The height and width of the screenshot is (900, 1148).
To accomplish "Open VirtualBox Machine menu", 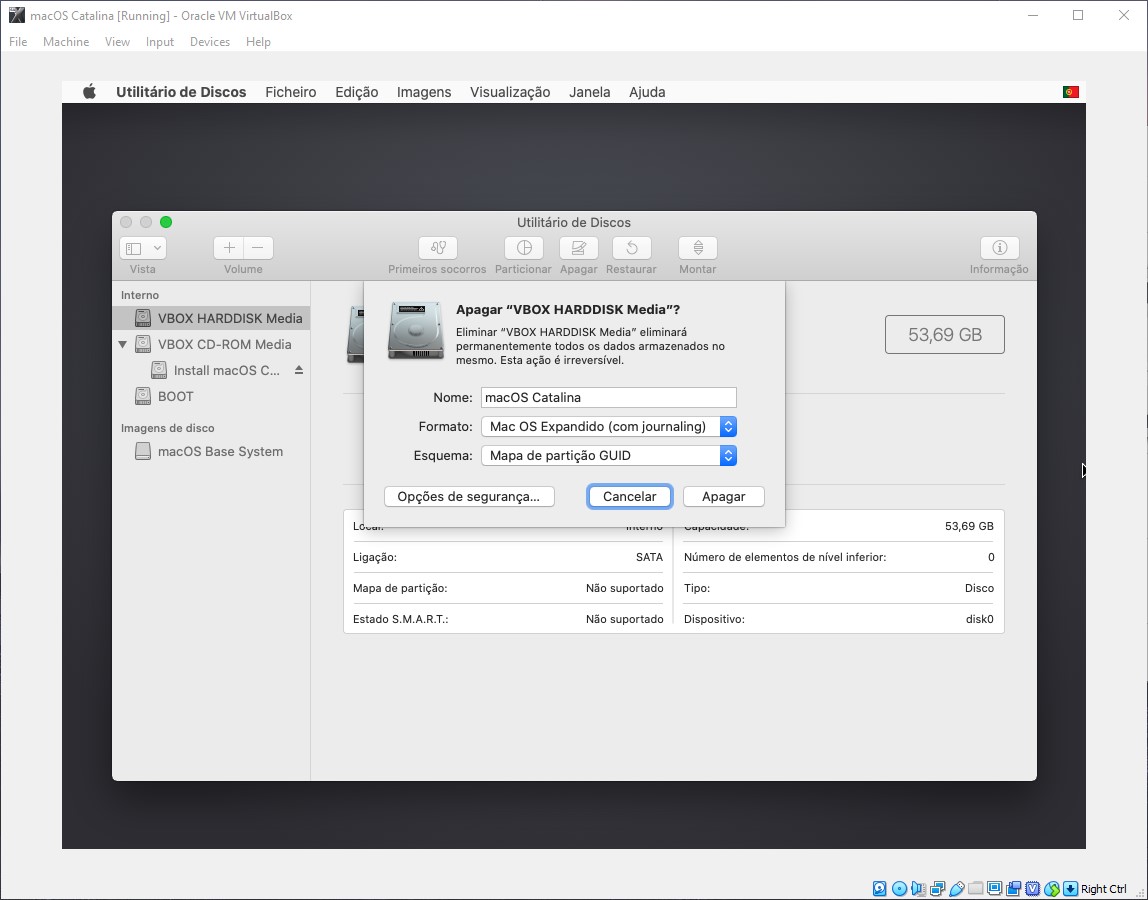I will 66,42.
